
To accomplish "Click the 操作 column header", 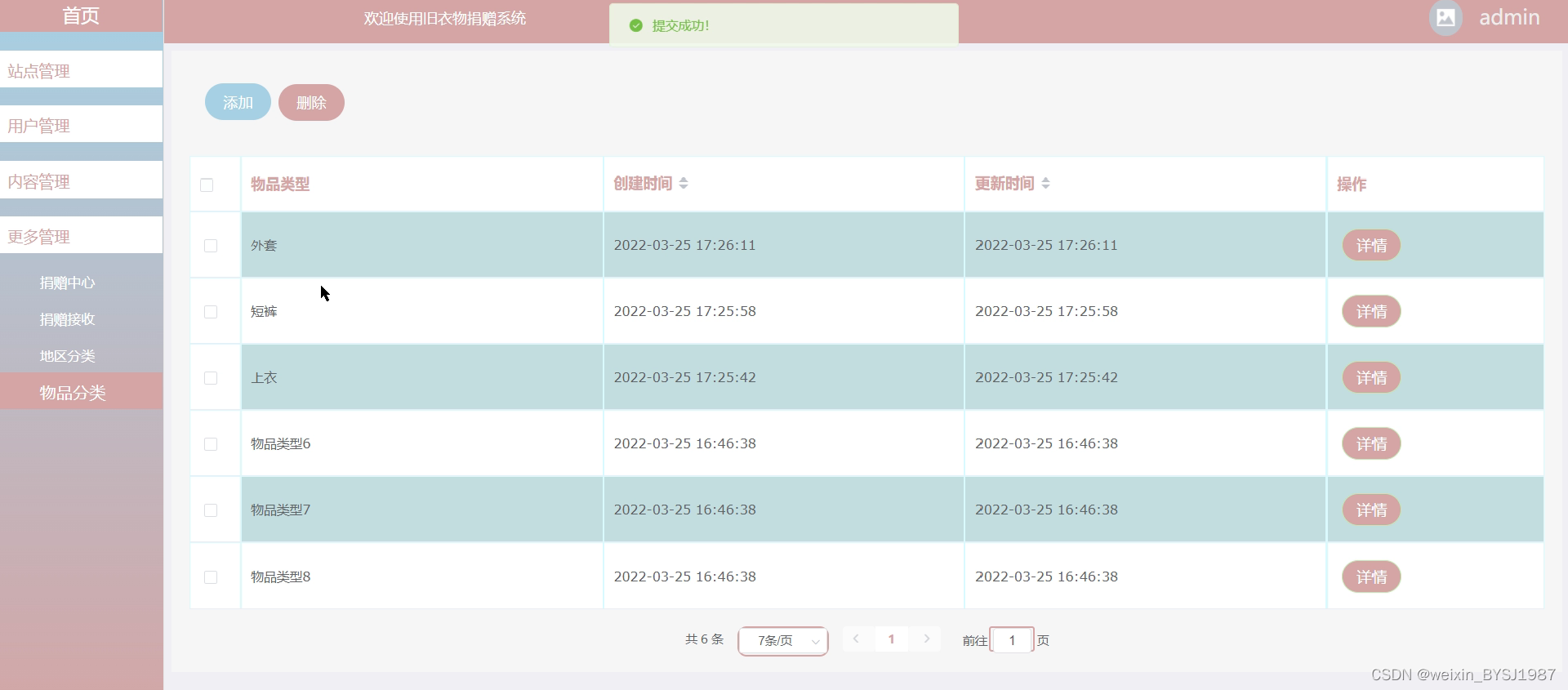I will 1352,184.
